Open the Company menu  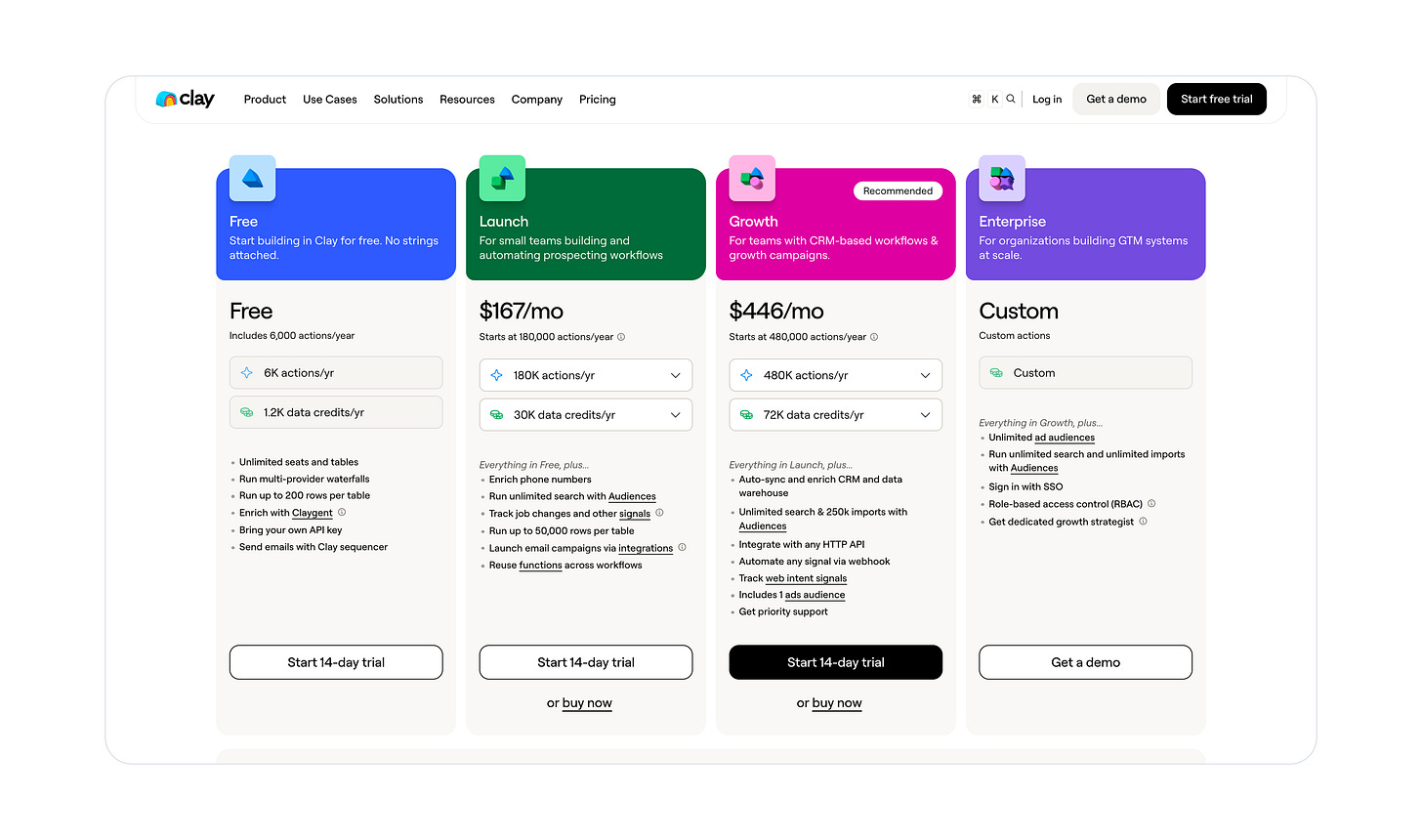pyautogui.click(x=537, y=100)
